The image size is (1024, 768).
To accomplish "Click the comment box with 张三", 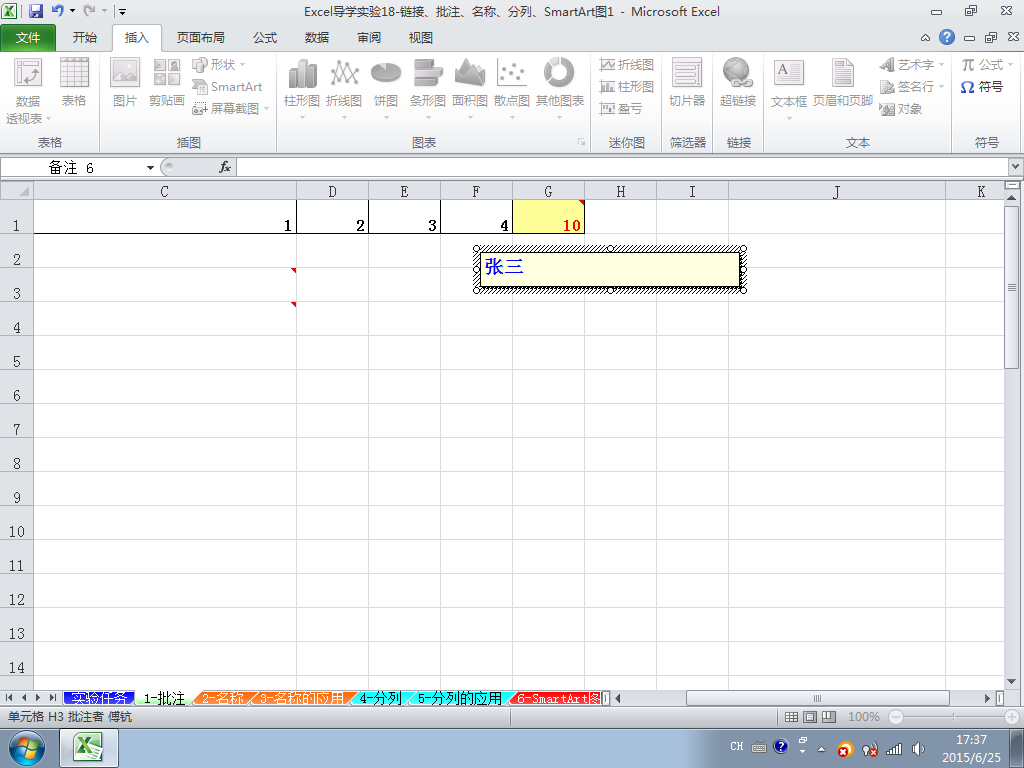I will [x=610, y=269].
